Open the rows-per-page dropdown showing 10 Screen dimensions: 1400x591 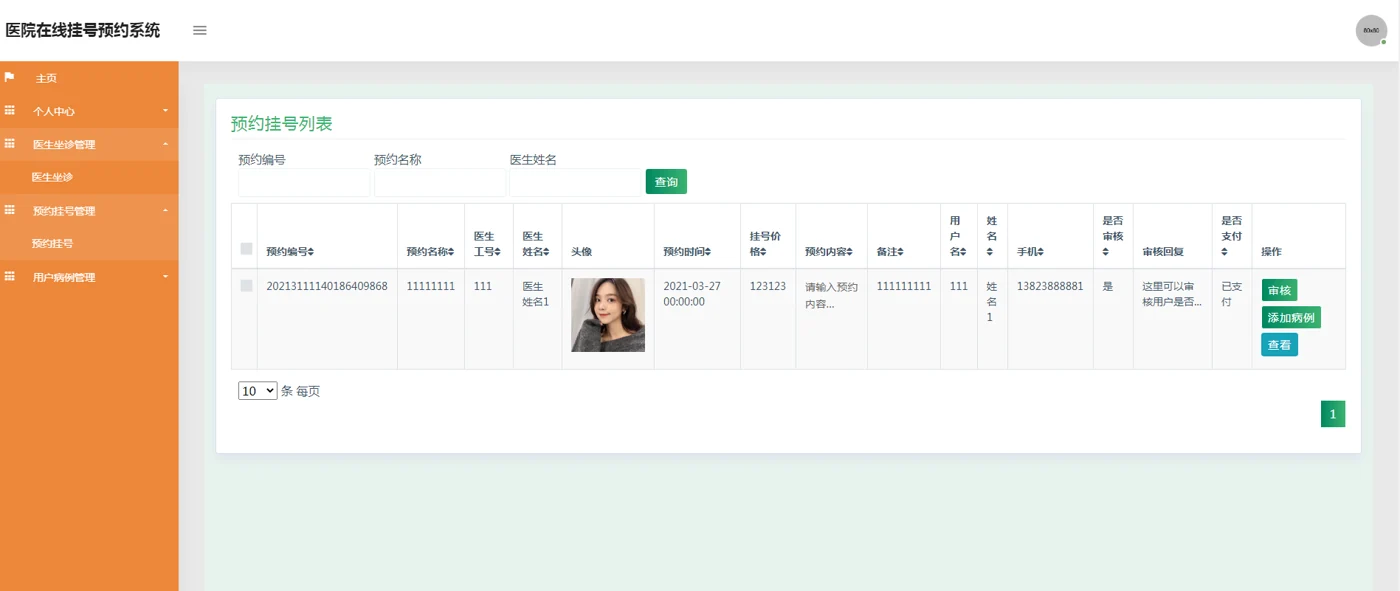[258, 391]
